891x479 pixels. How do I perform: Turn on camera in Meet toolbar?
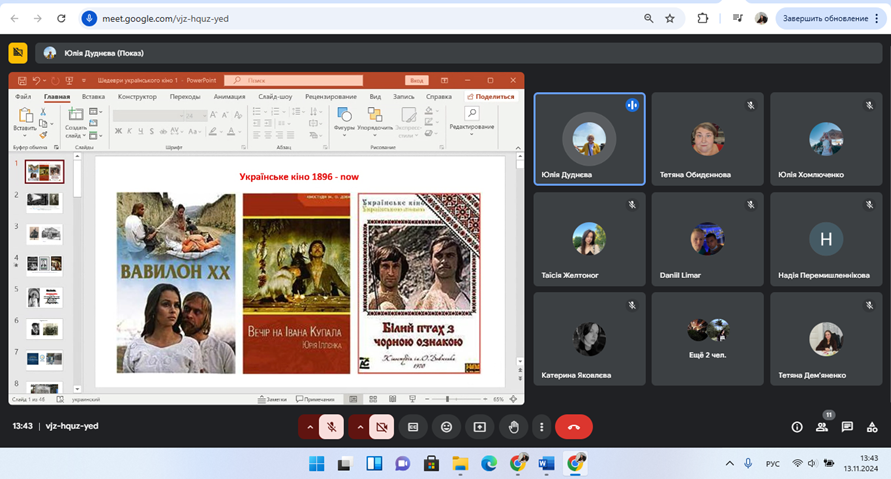382,427
